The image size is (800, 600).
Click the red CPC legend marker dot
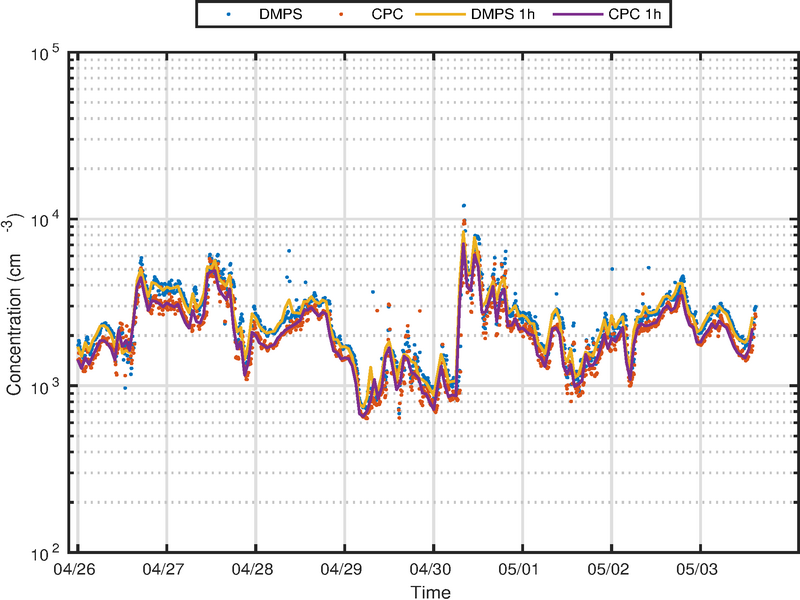341,14
